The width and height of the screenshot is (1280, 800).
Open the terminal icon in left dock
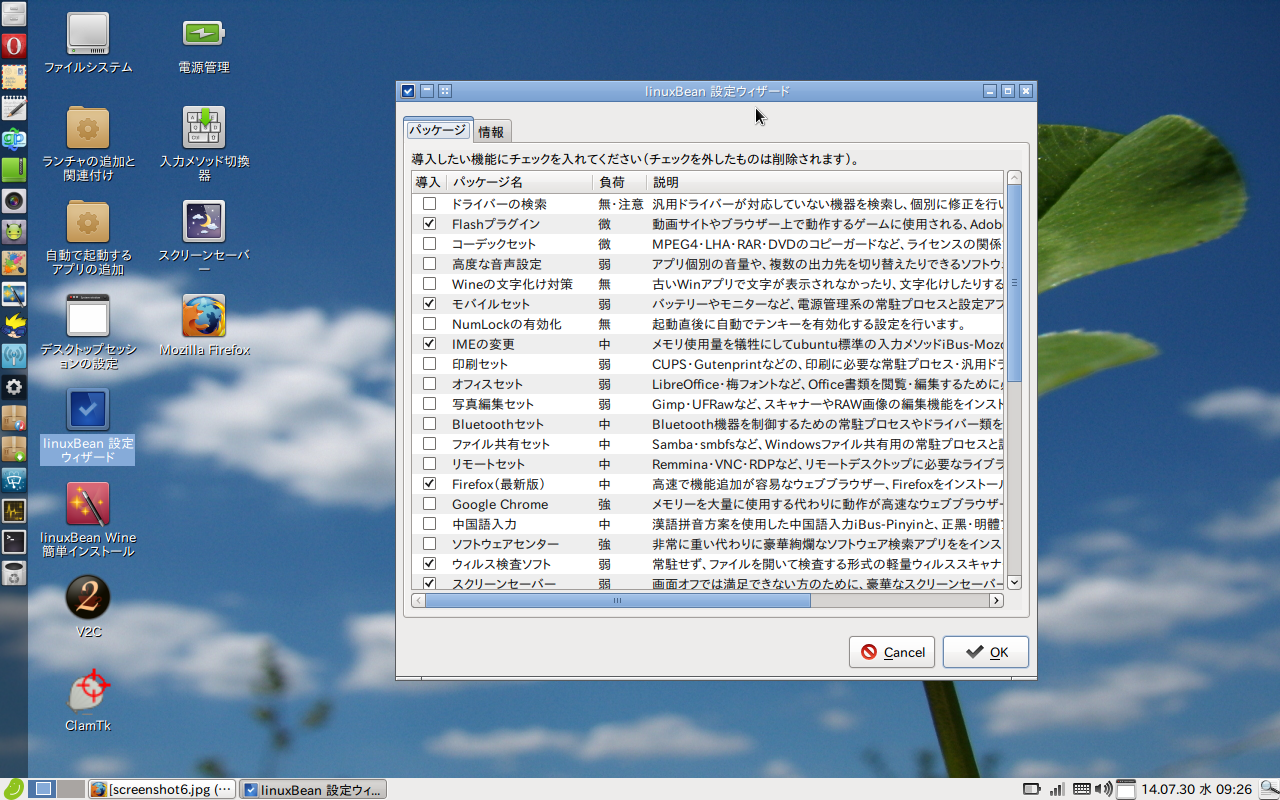point(13,542)
